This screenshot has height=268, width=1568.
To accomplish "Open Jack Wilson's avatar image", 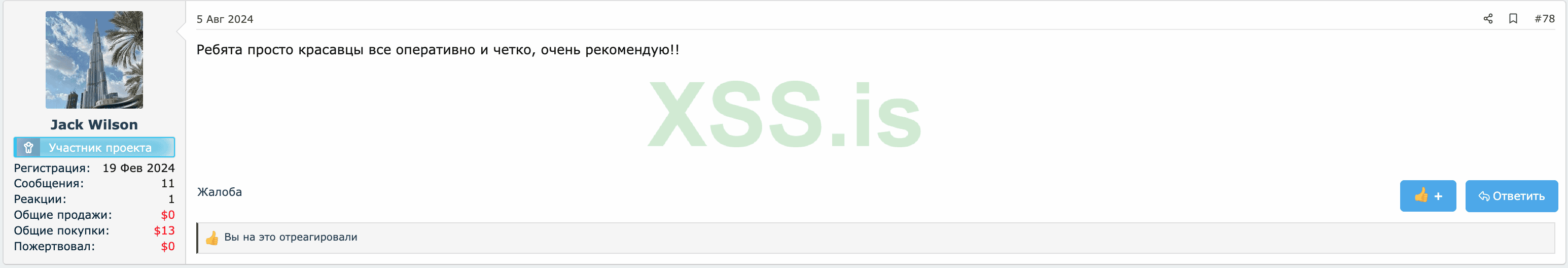I will [94, 60].
